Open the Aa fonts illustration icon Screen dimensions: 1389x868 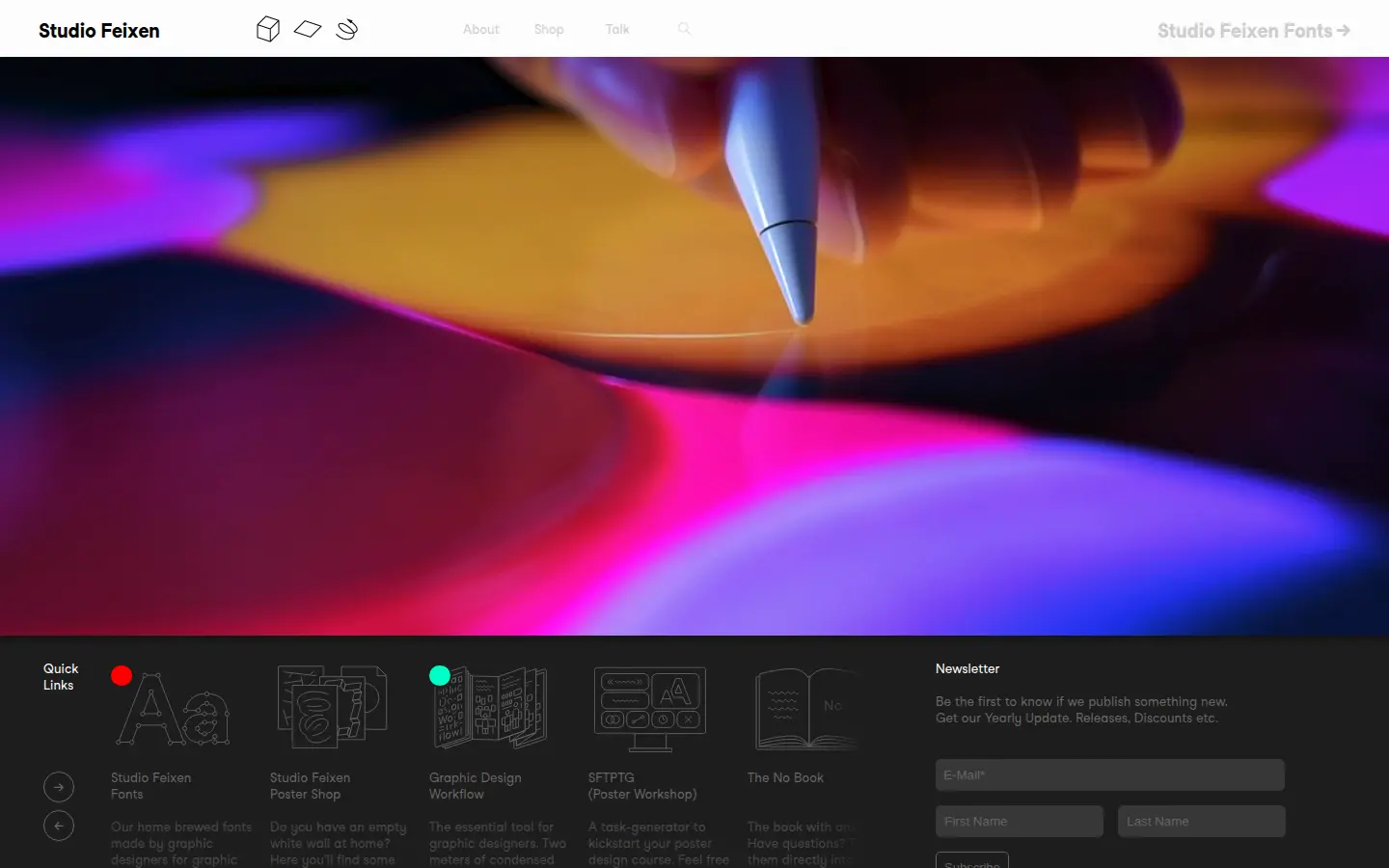click(x=174, y=710)
